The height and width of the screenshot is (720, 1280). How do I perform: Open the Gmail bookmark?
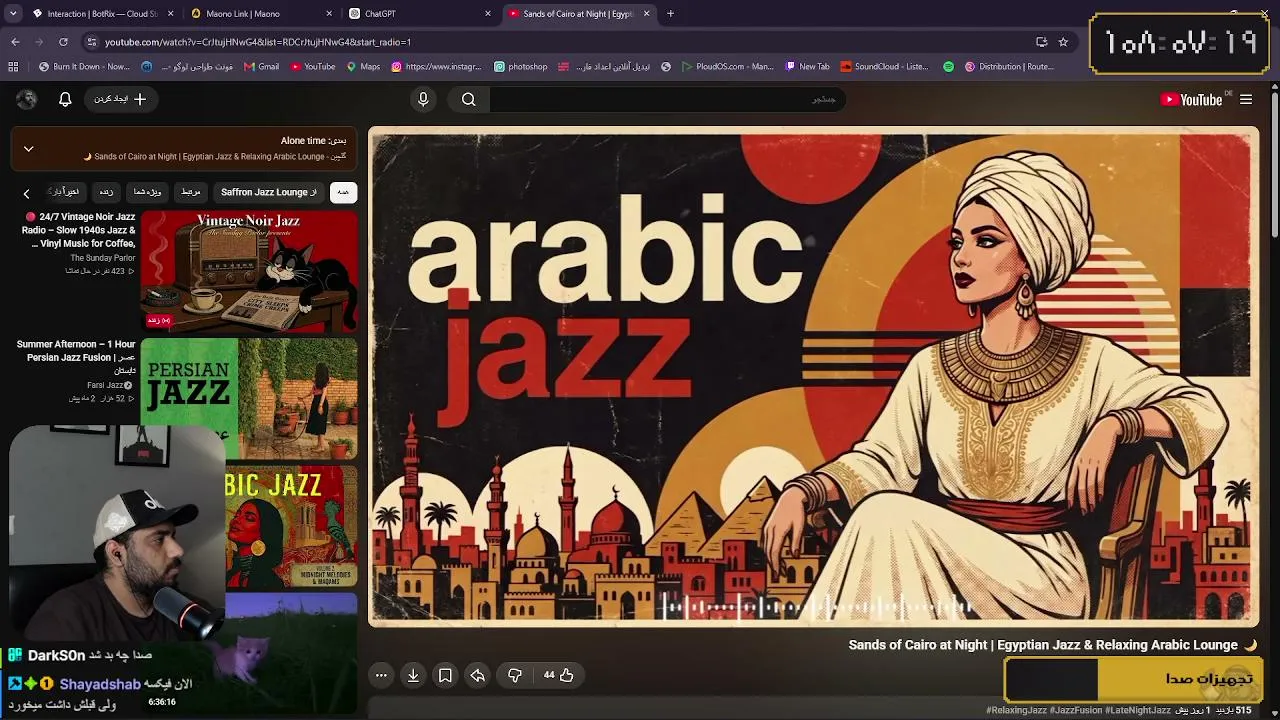pos(261,67)
